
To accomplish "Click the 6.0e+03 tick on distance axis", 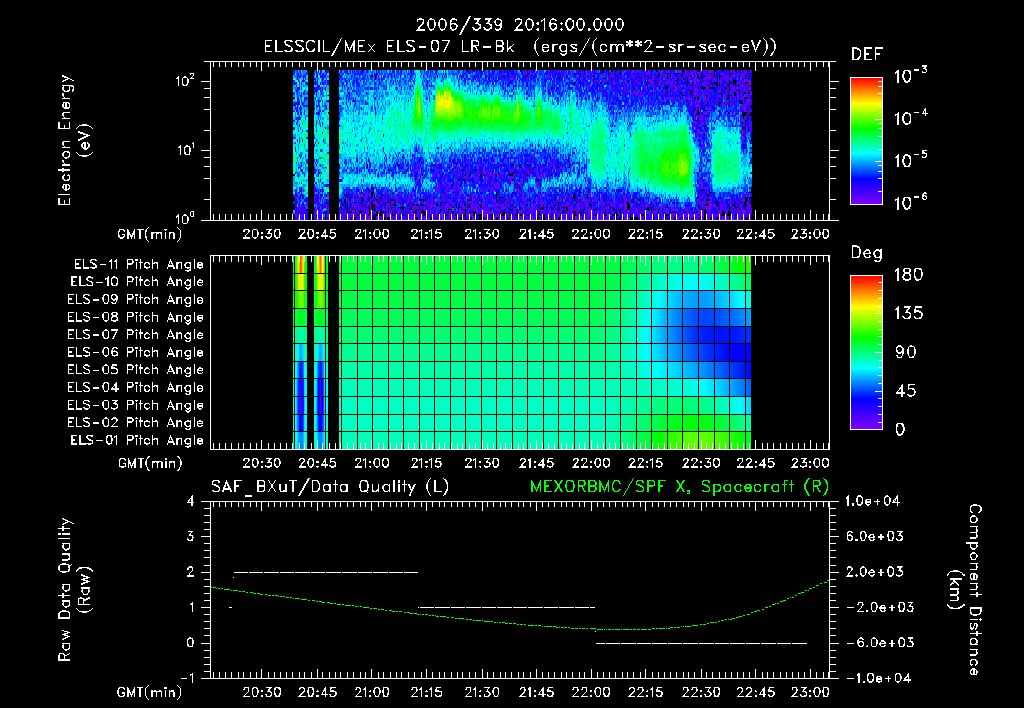I will (875, 536).
